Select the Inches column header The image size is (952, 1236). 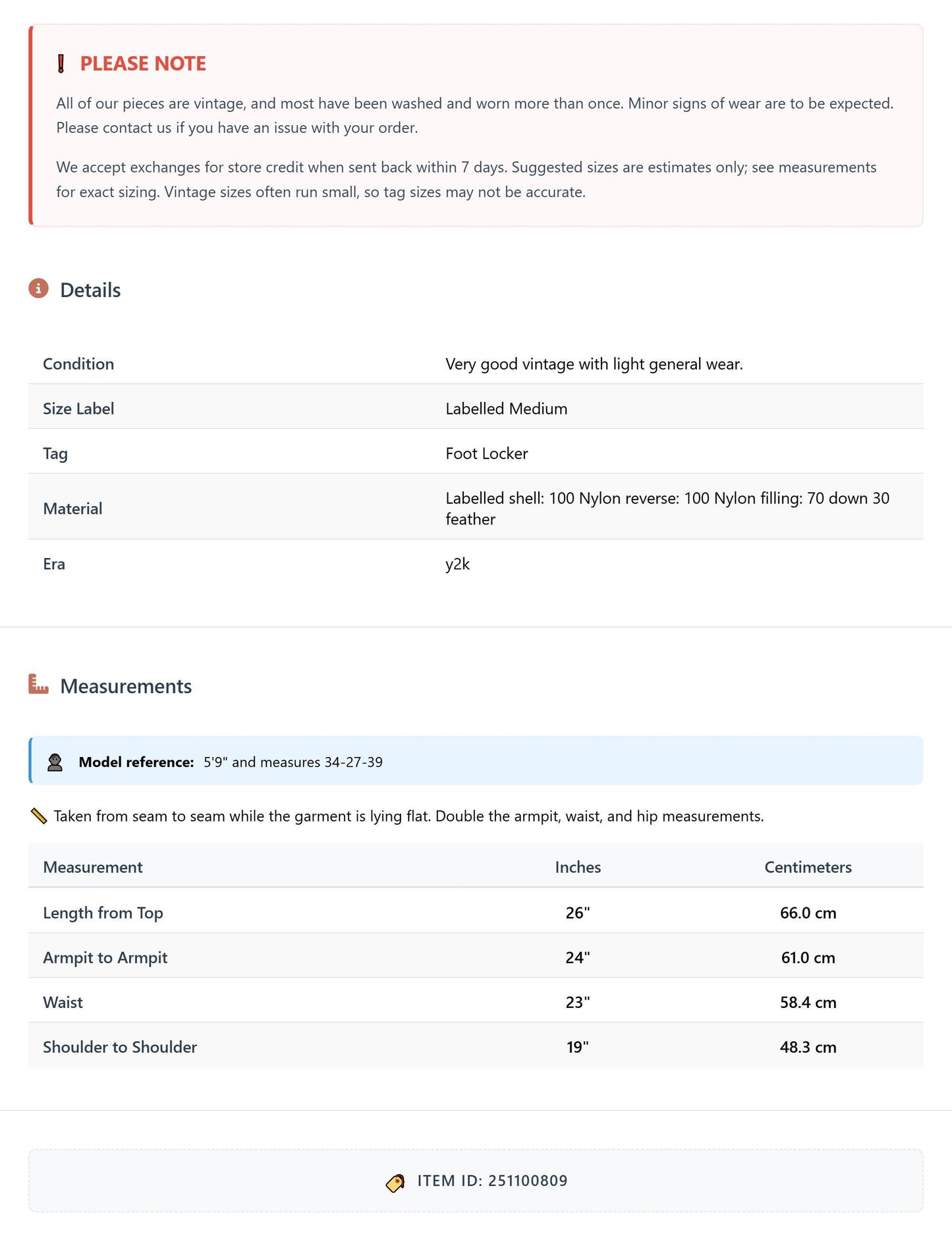tap(578, 867)
